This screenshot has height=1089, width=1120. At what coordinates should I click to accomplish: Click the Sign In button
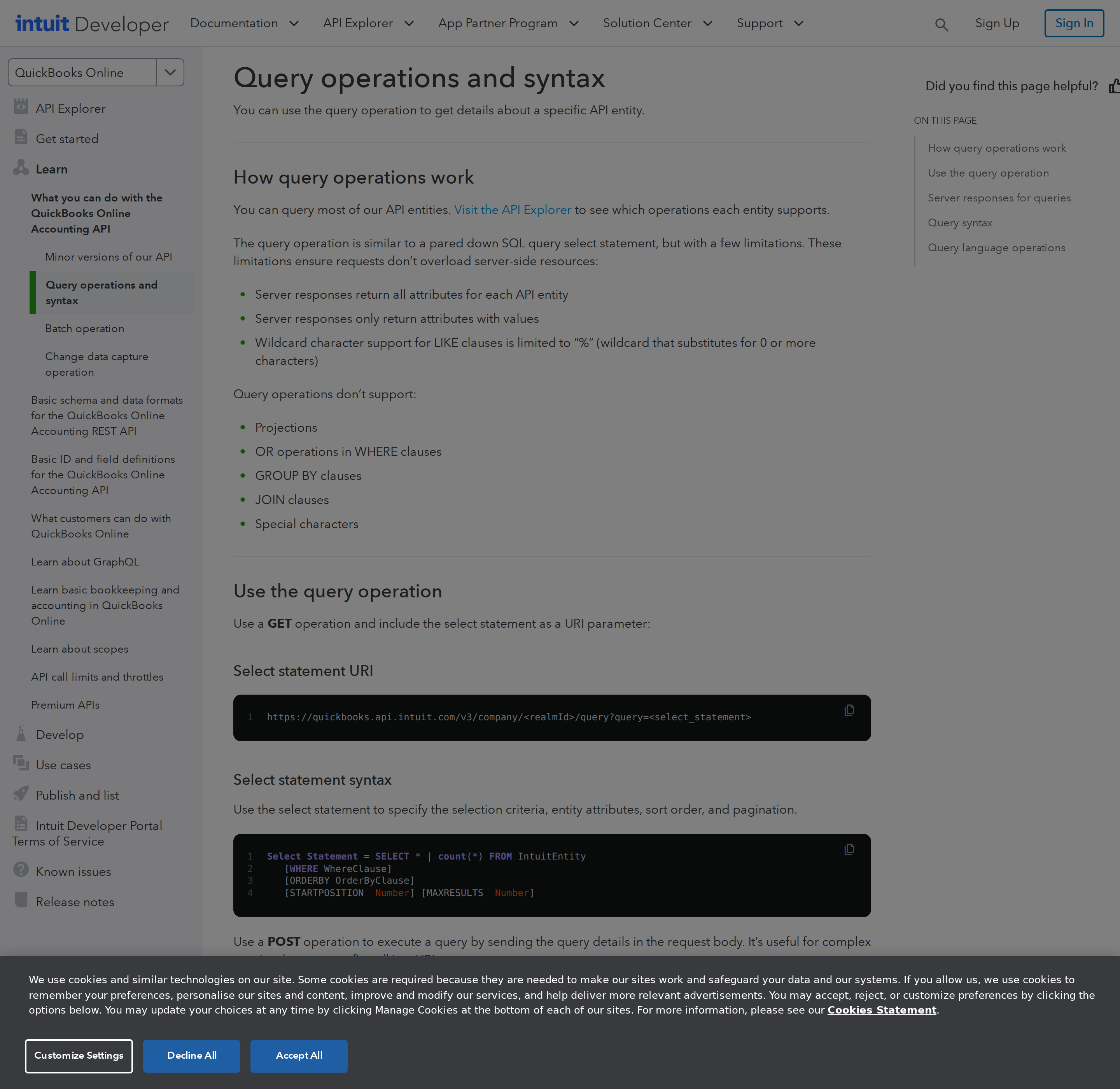point(1074,23)
